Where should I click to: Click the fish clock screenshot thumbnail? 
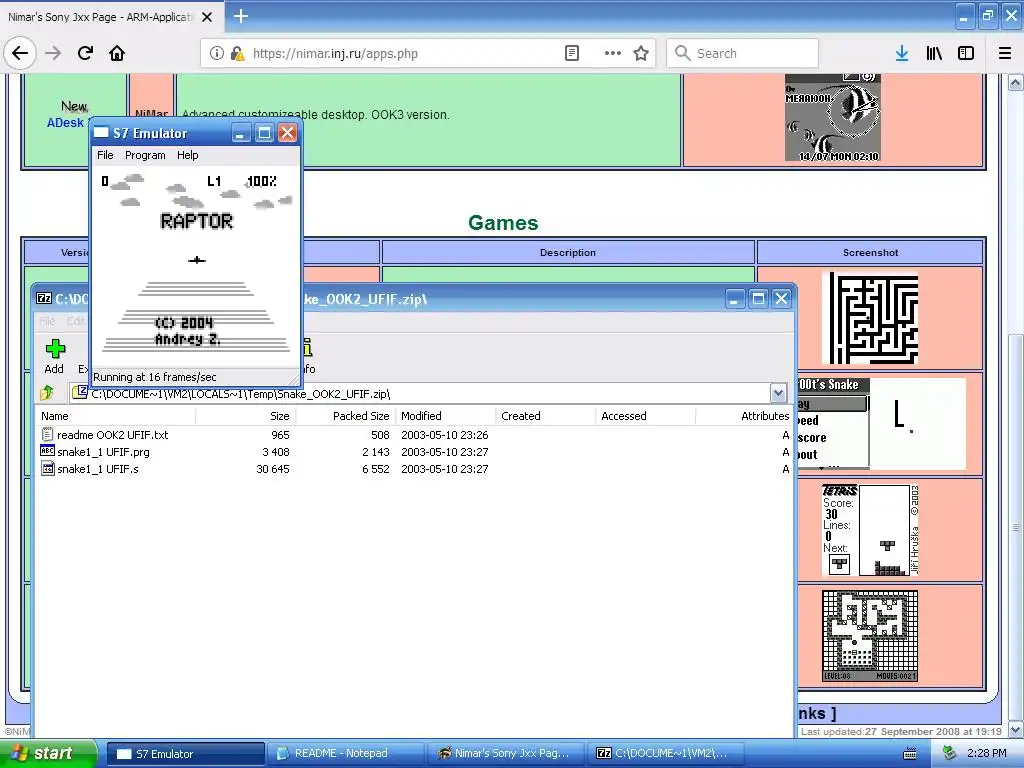pyautogui.click(x=833, y=118)
